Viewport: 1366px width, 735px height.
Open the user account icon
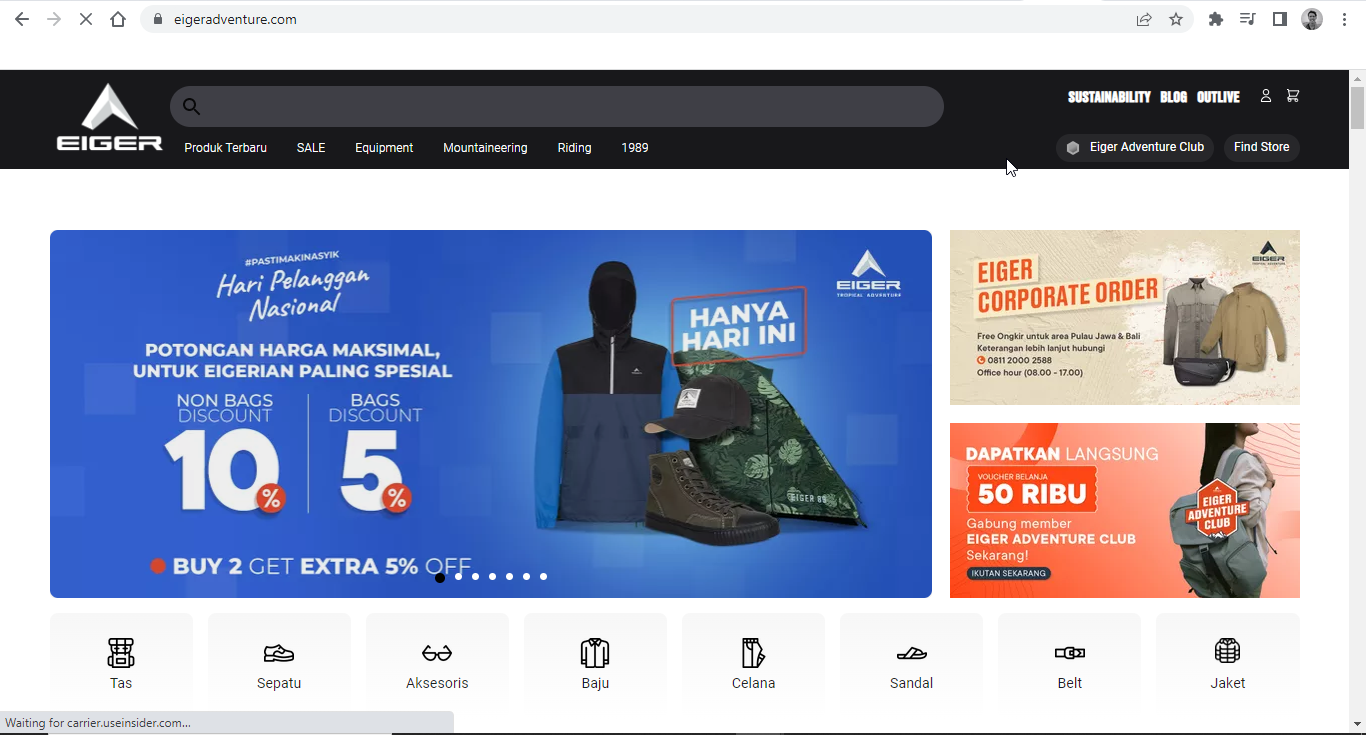1265,96
